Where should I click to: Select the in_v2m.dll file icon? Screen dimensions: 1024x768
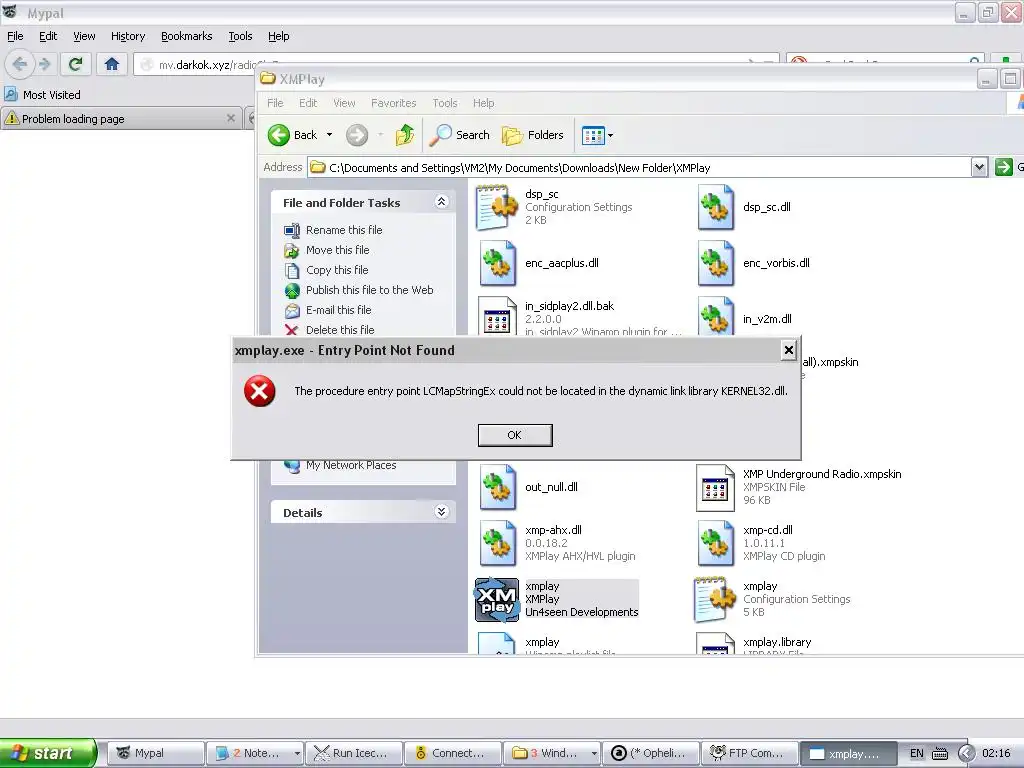click(x=716, y=317)
